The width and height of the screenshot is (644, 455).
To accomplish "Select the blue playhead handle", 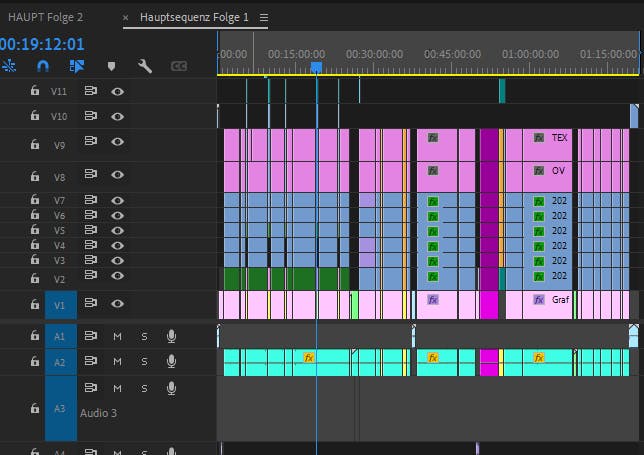I will (x=316, y=67).
